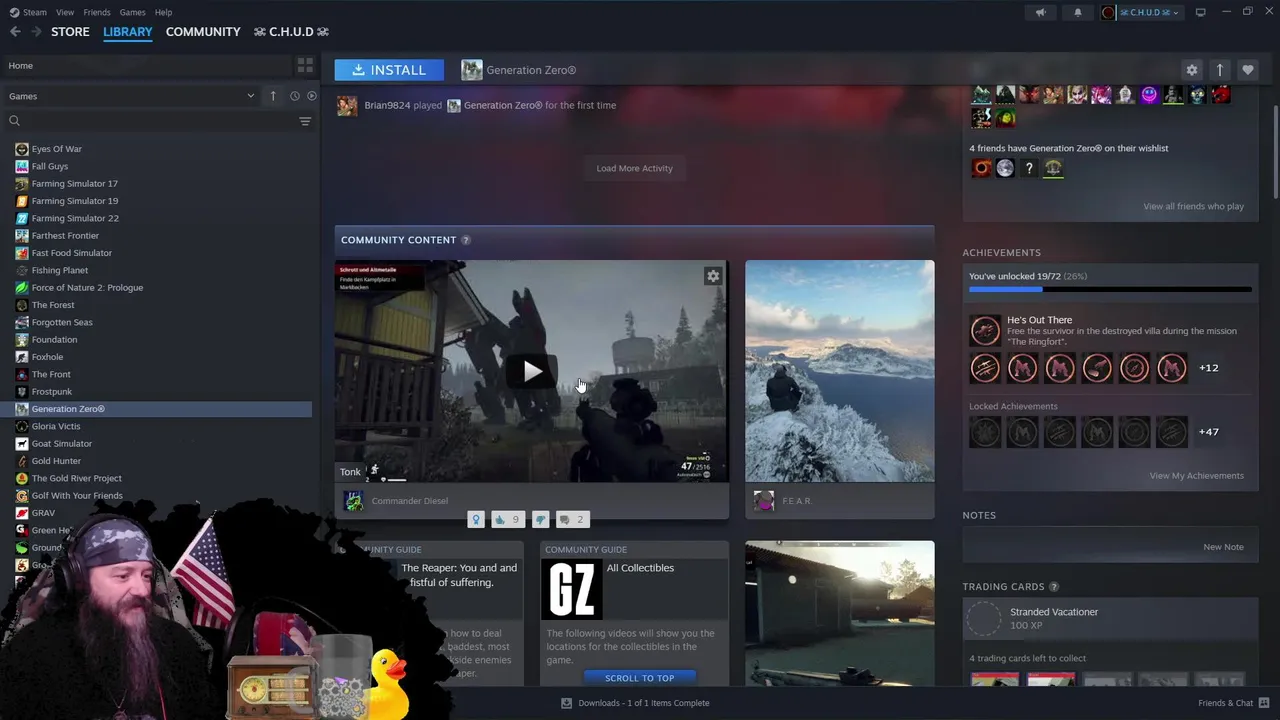The image size is (1280, 720).
Task: Click Community Content help question mark
Action: pos(466,240)
